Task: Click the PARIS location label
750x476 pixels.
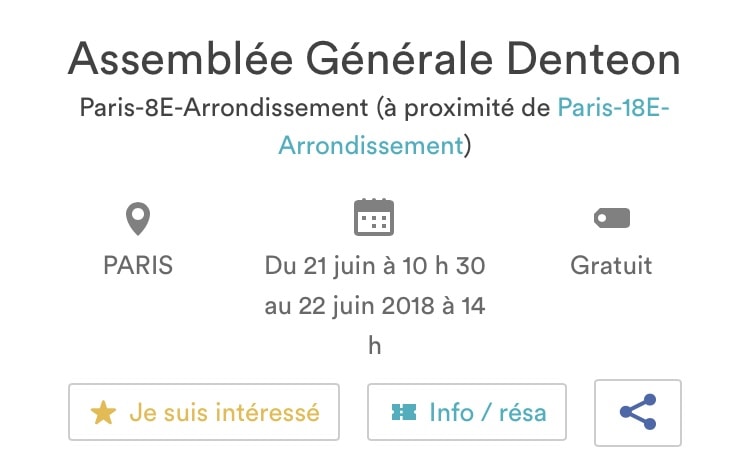Action: click(138, 266)
